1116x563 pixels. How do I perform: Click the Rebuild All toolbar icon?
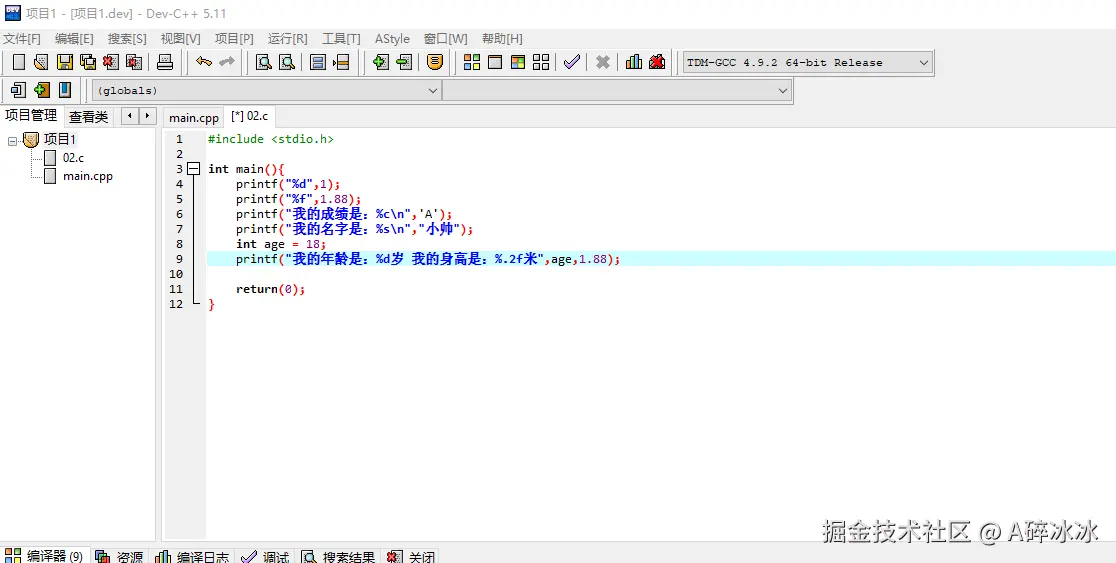click(x=541, y=62)
